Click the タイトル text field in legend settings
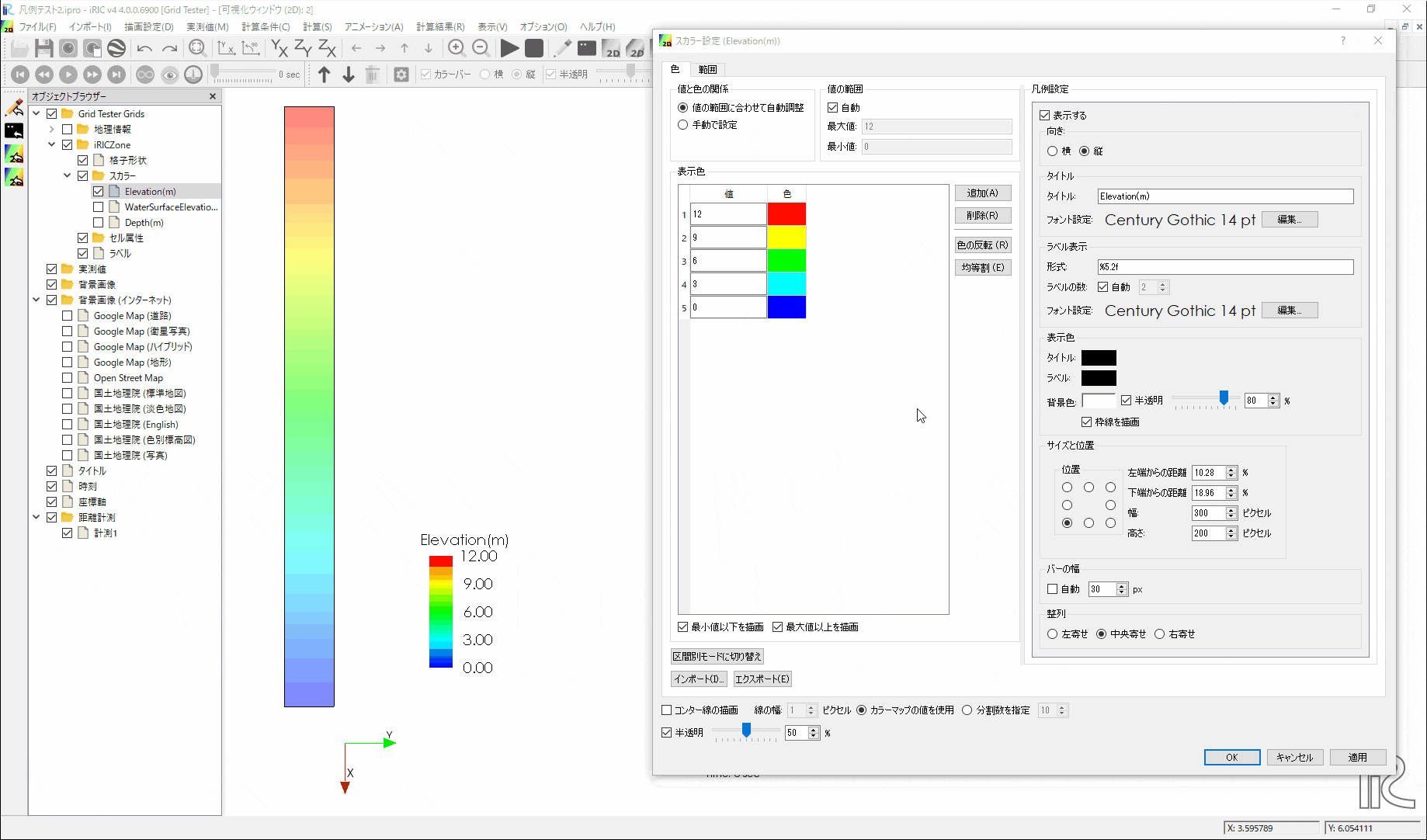This screenshot has width=1427, height=840. 1225,196
